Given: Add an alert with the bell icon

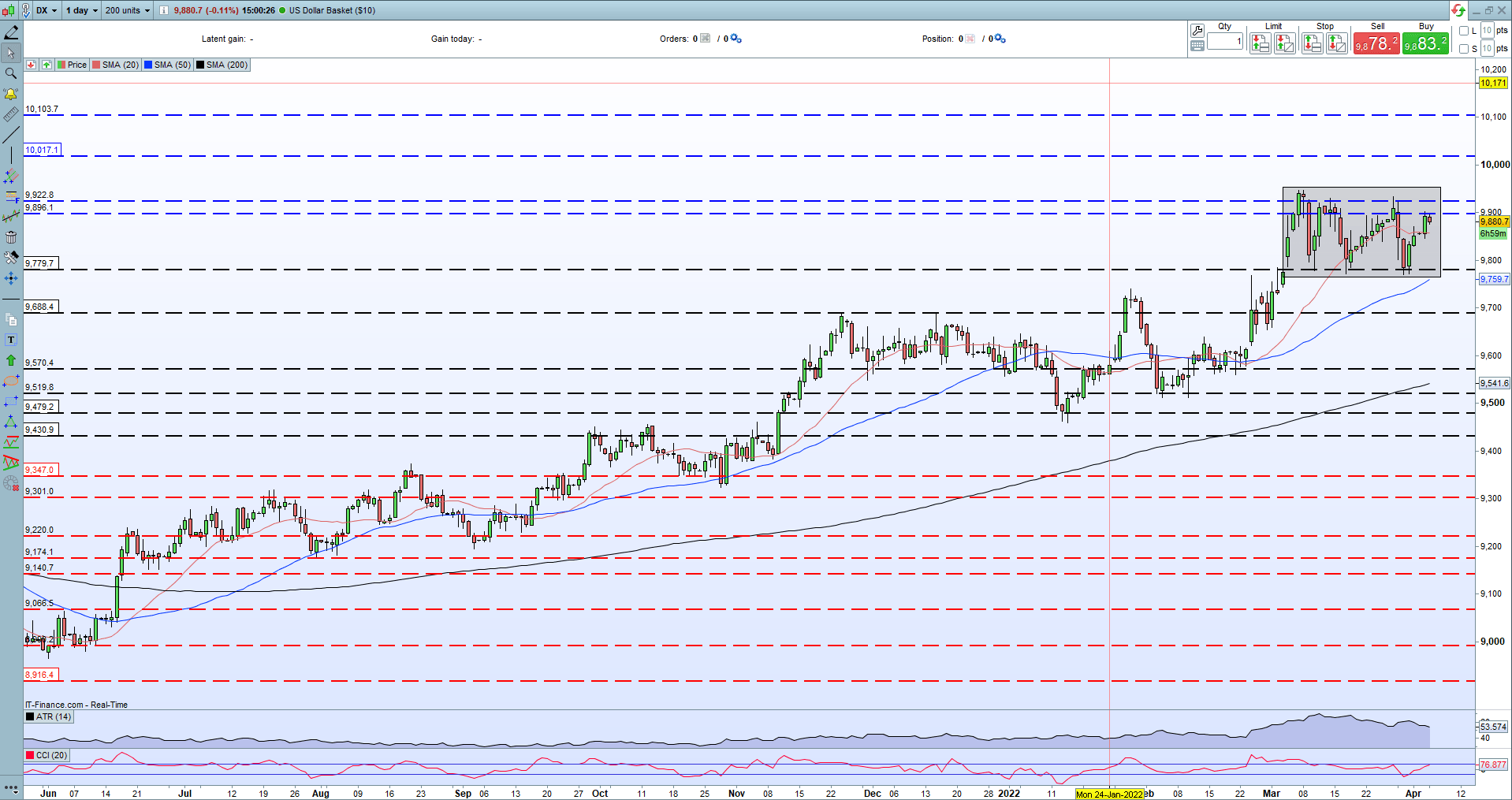Looking at the screenshot, I should 11,94.
